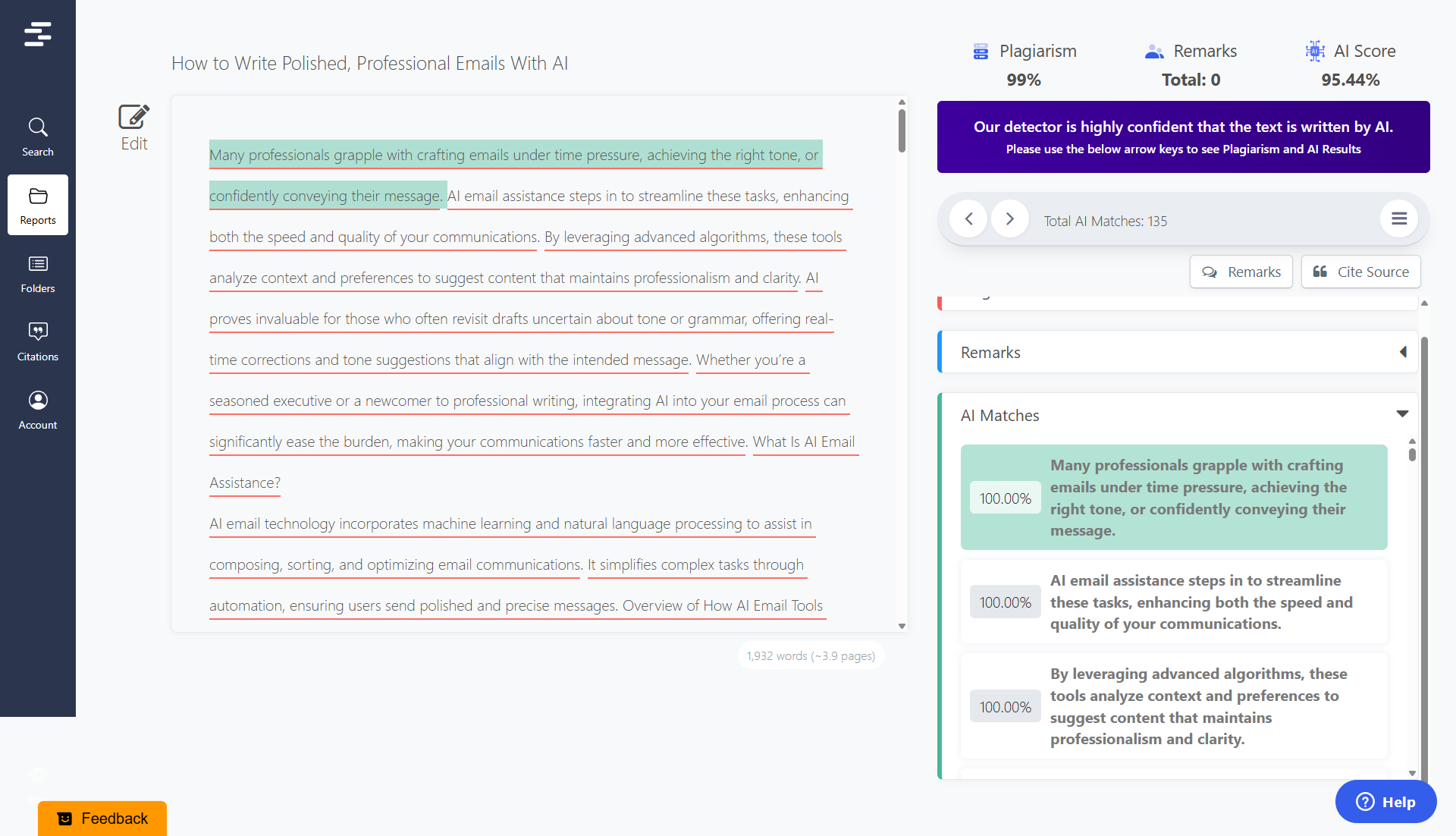Collapse the Remarks panel with its arrow
Image resolution: width=1456 pixels, height=836 pixels.
1403,351
